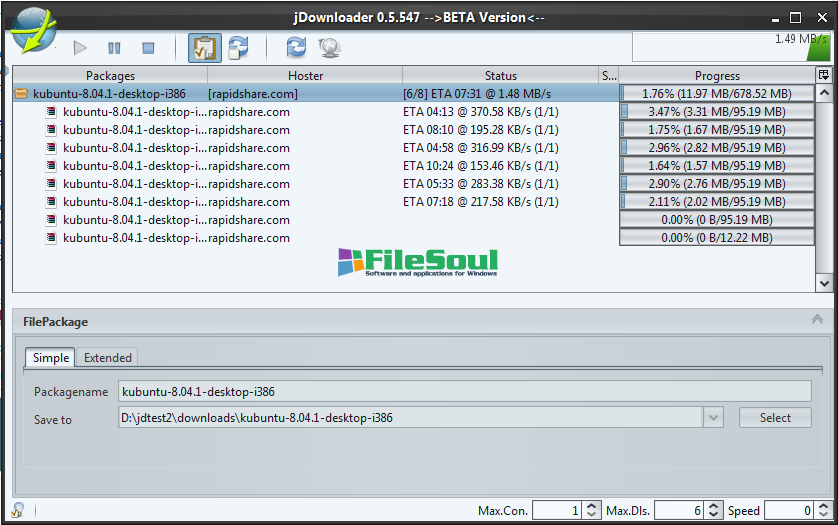Increase Max.Dls. with the up arrow
Screen dimensions: 838x525
(713, 506)
